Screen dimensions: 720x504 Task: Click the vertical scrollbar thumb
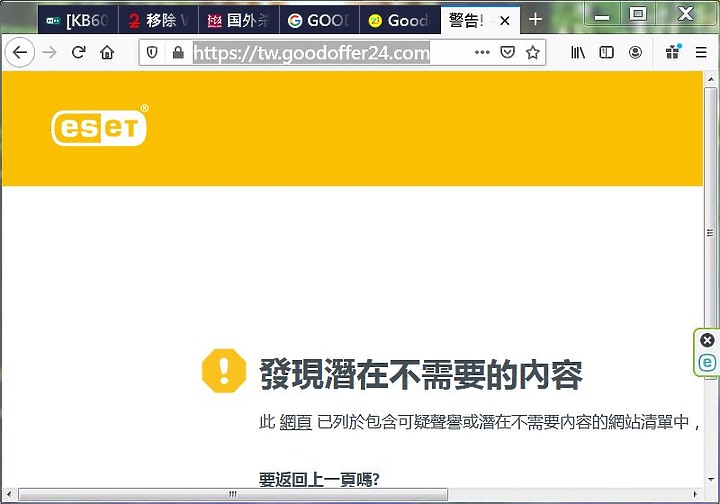point(711,233)
